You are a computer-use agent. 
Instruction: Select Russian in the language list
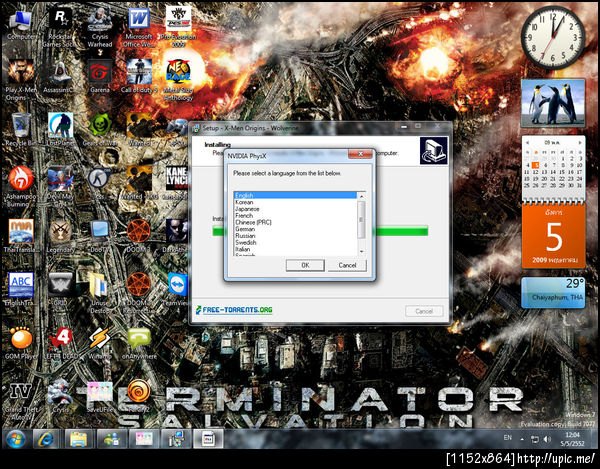pos(295,236)
